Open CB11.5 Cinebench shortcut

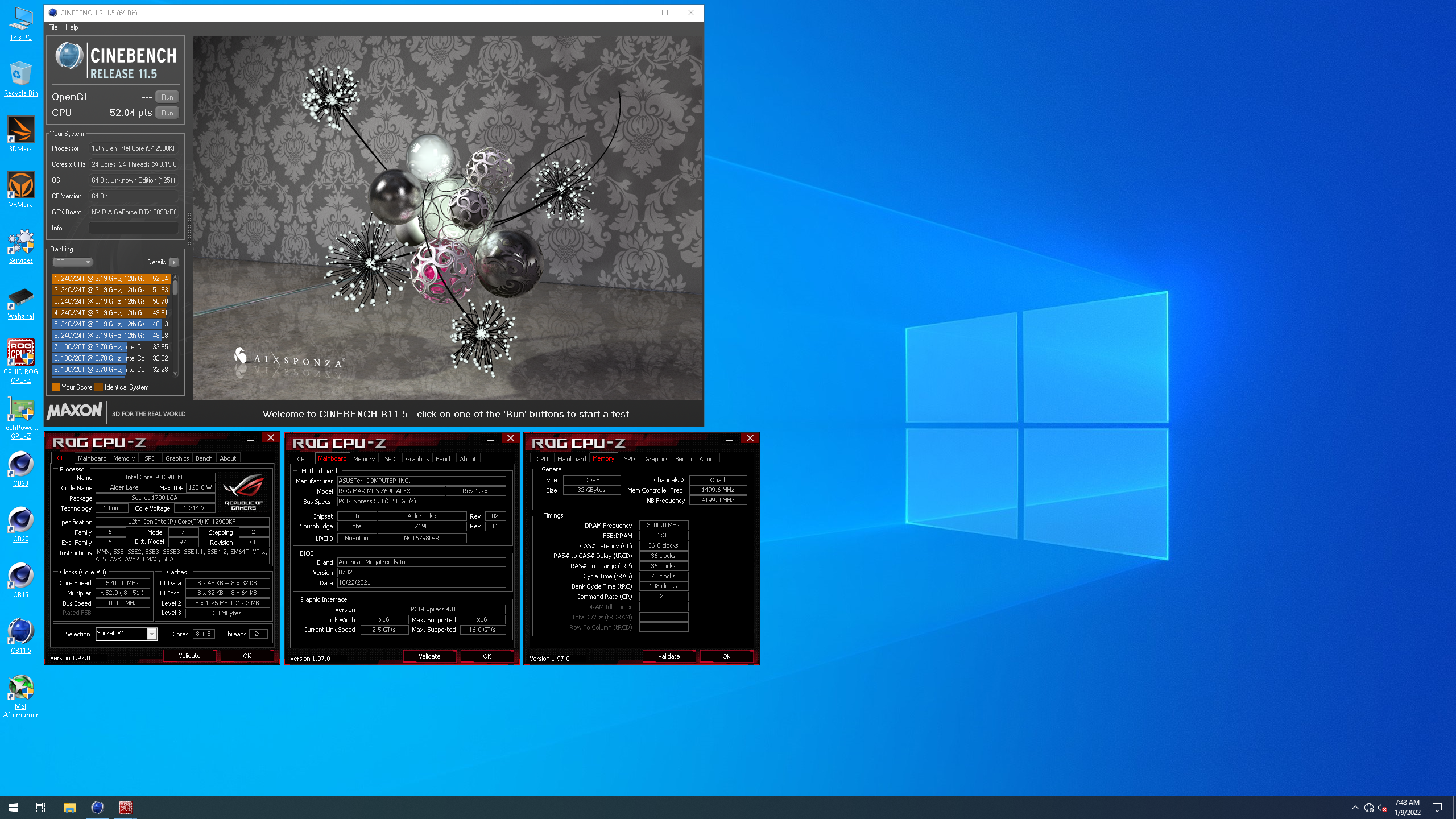[20, 636]
